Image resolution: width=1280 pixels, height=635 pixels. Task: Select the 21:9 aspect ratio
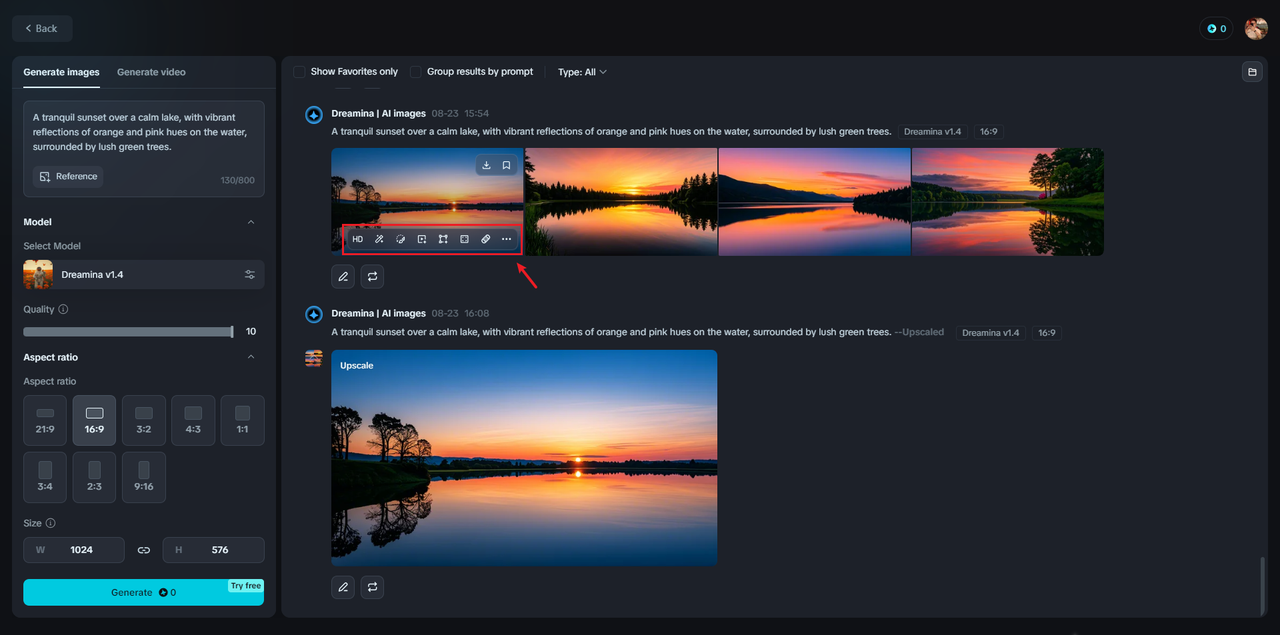45,420
